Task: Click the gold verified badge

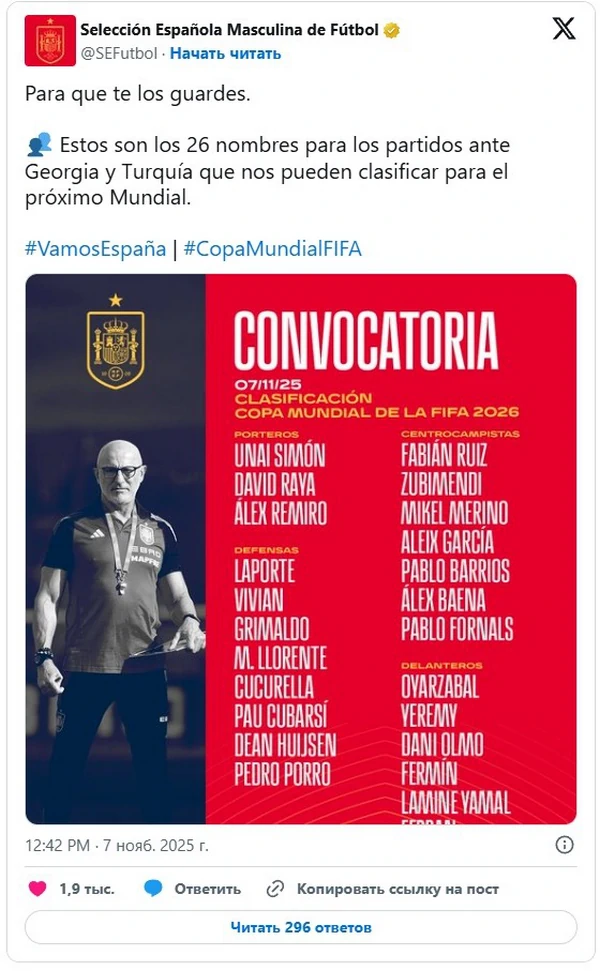Action: pos(392,30)
